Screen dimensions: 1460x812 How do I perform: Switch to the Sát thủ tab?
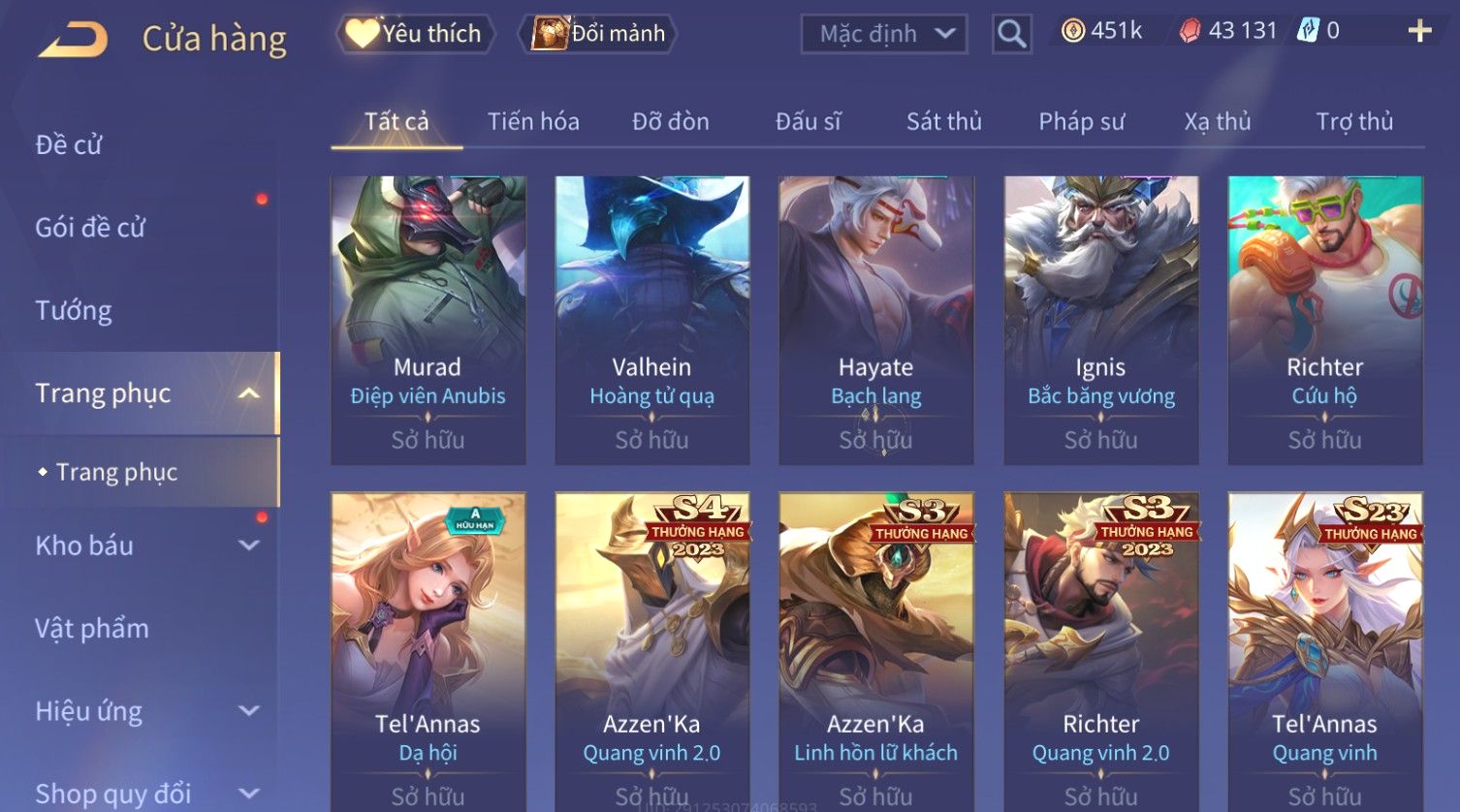pos(943,121)
